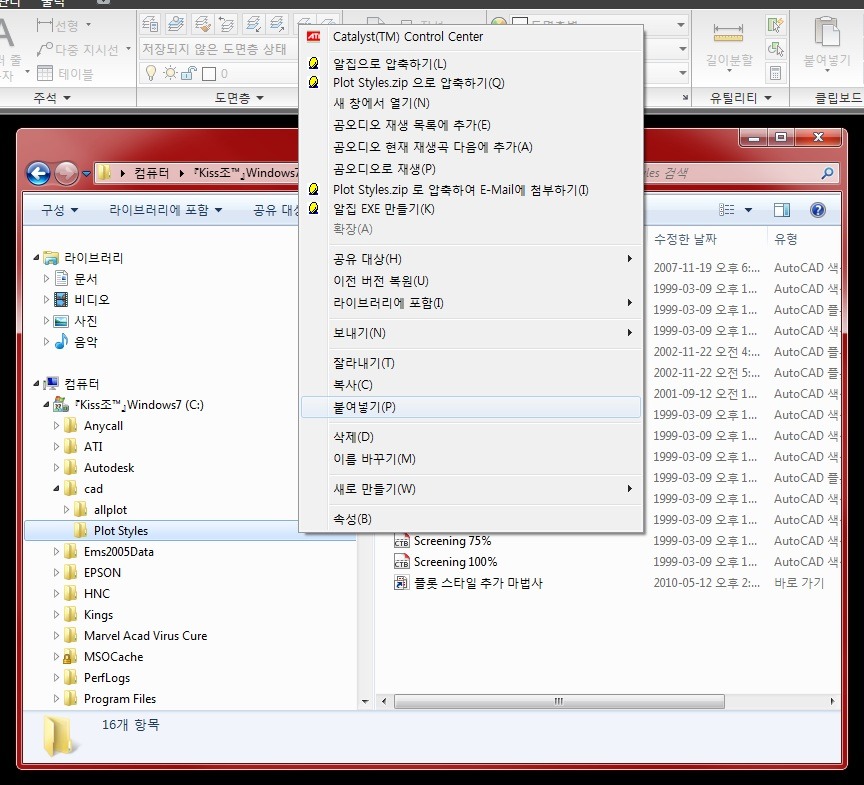This screenshot has height=785, width=864.
Task: Click horizontal scrollbar right arrow
Action: (832, 701)
